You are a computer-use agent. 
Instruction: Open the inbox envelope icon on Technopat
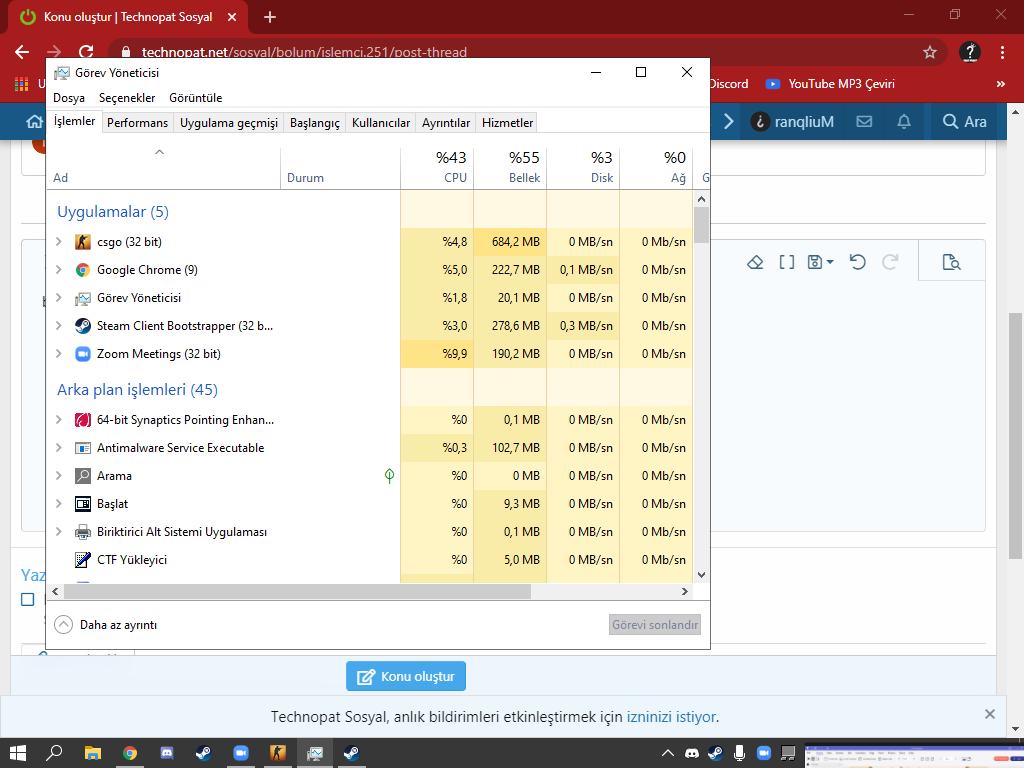864,121
